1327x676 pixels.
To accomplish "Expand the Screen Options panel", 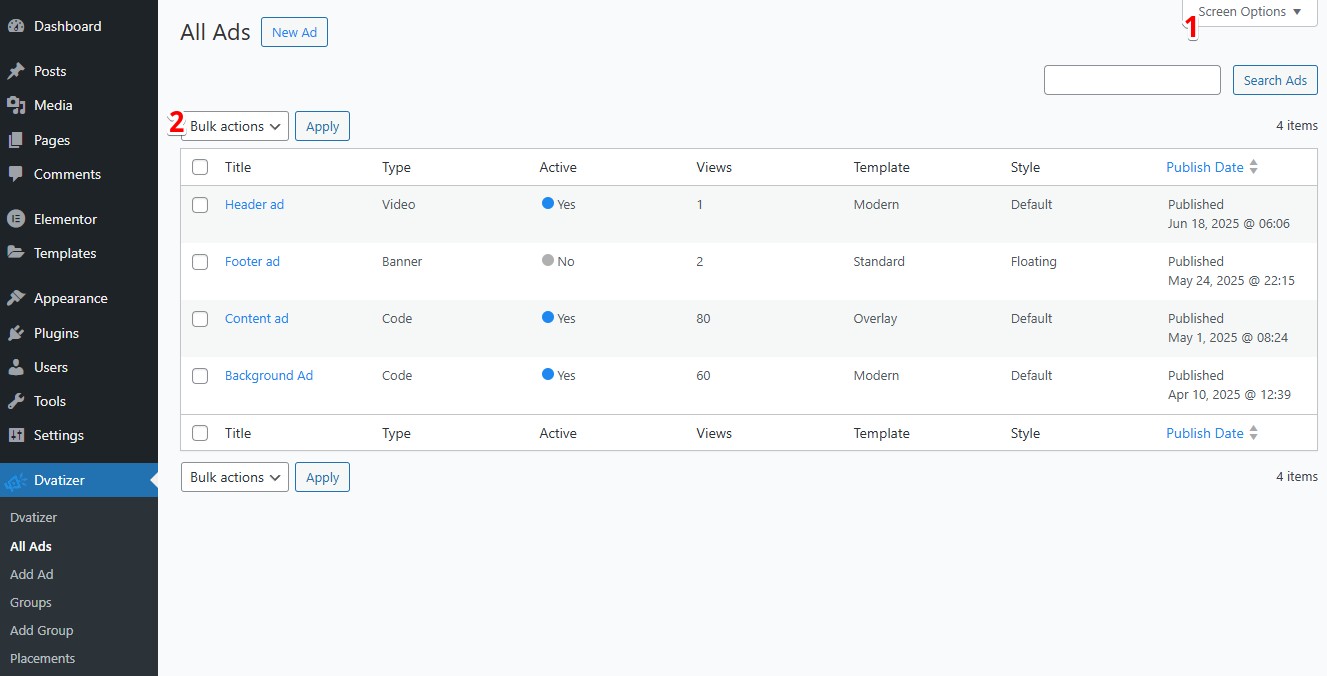I will (1250, 12).
